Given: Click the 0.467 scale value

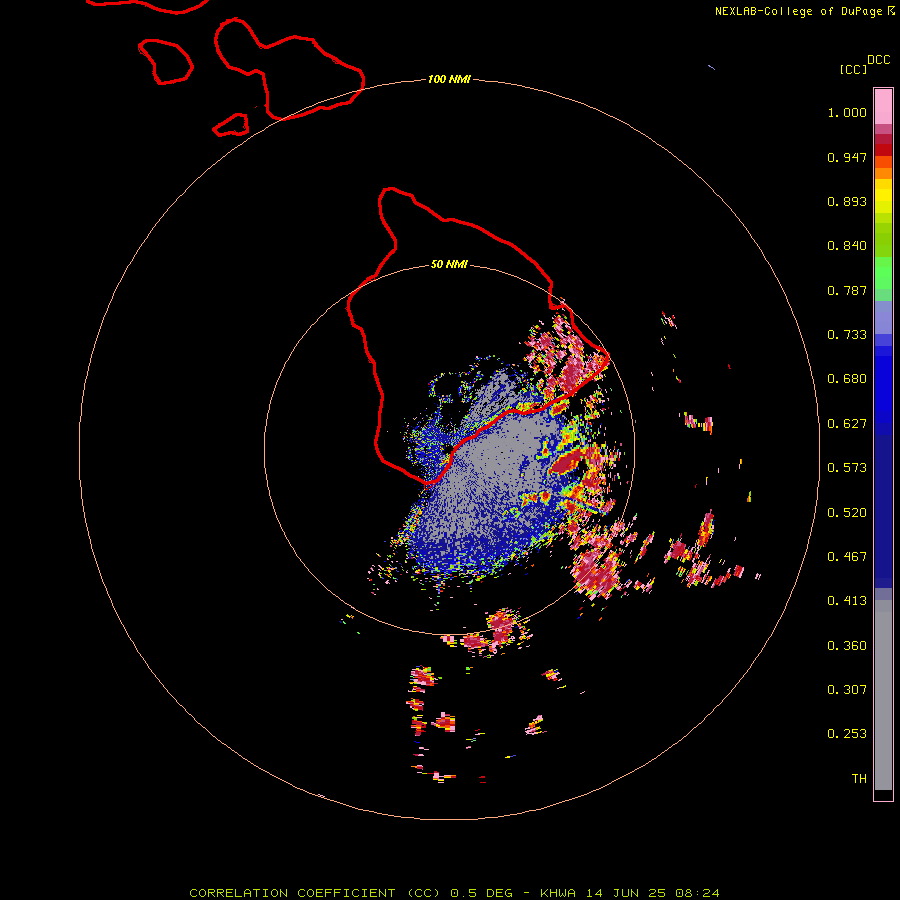Looking at the screenshot, I should (847, 557).
